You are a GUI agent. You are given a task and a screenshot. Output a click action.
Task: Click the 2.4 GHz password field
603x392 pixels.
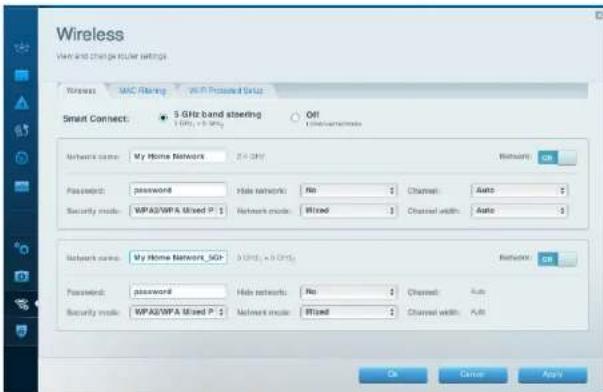pos(178,190)
